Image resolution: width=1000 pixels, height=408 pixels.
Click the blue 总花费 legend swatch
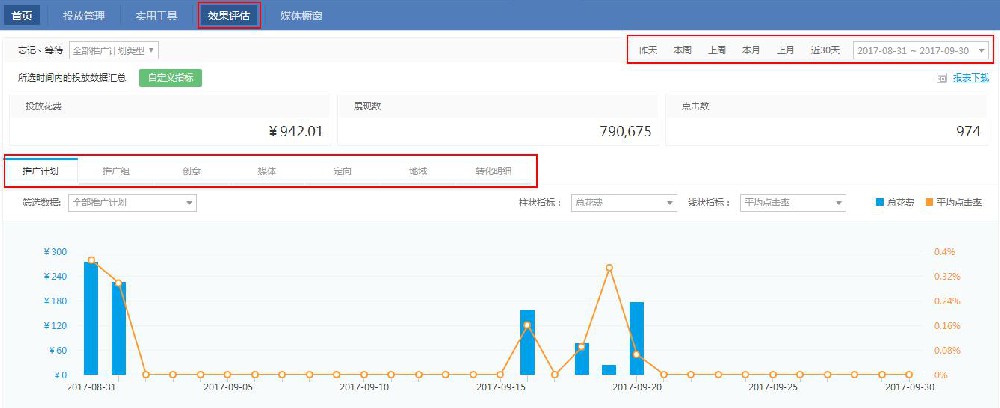point(880,203)
